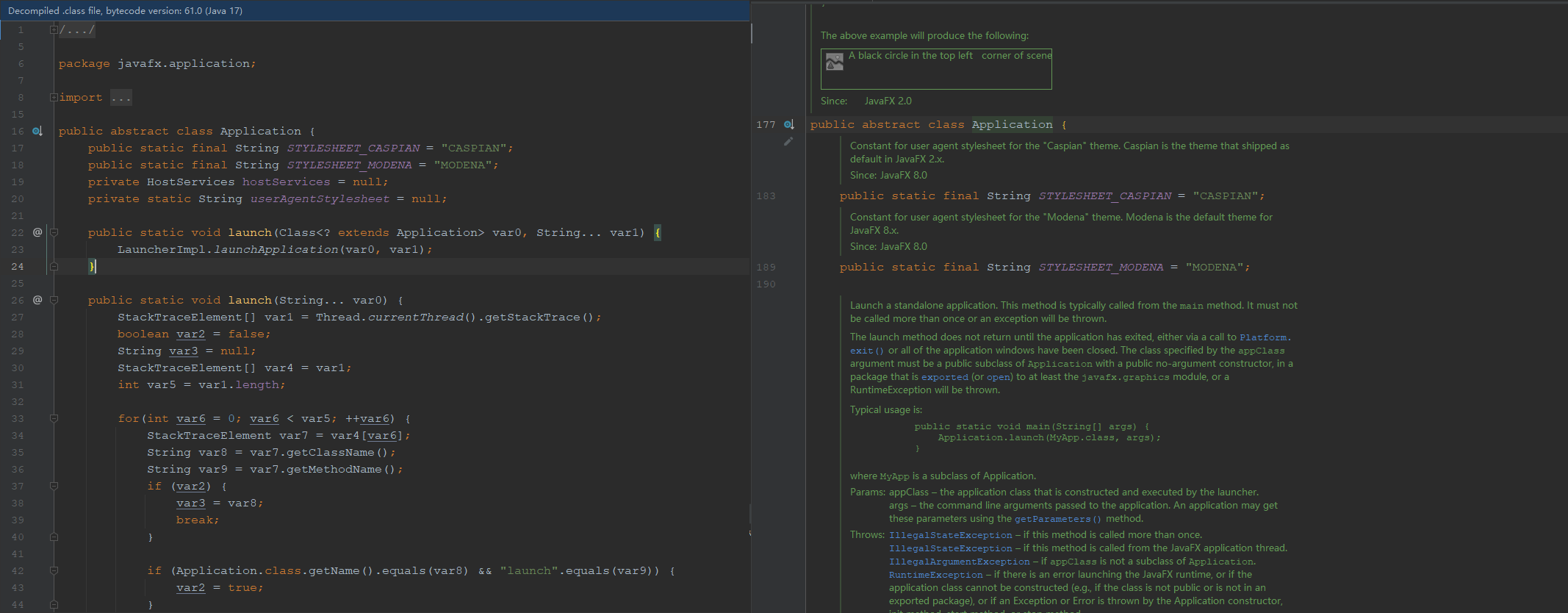Open the 'exported' documentation link
This screenshot has height=613, width=1568.
(x=945, y=377)
